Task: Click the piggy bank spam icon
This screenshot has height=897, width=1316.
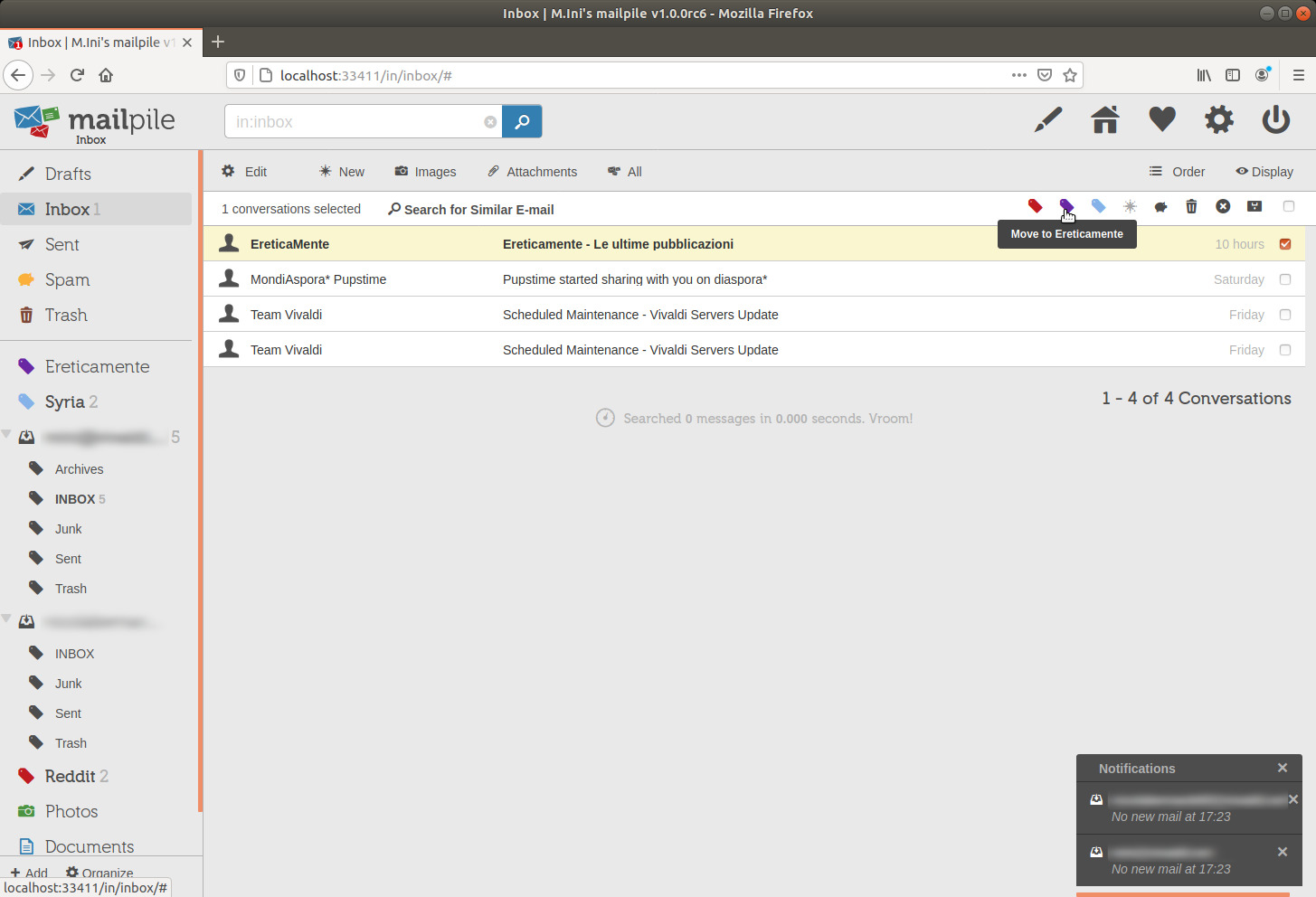Action: point(1160,207)
